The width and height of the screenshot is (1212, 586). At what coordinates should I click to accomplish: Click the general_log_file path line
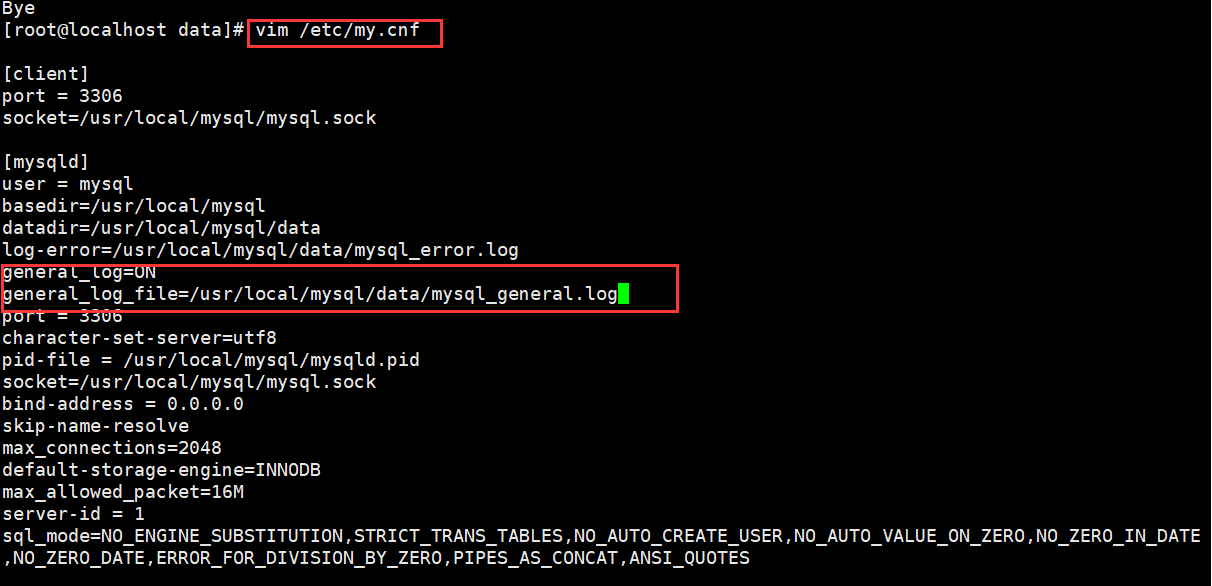coord(309,294)
